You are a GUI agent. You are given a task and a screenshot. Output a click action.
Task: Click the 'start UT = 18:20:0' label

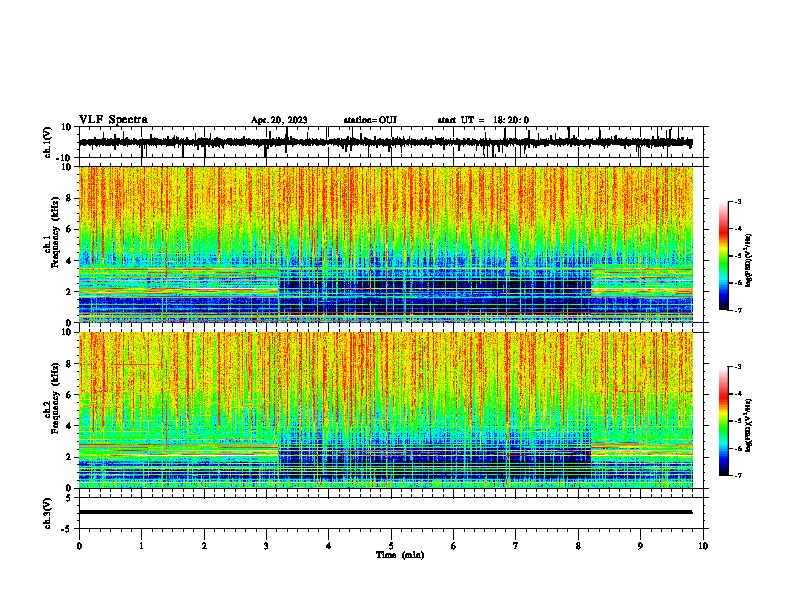(x=483, y=120)
